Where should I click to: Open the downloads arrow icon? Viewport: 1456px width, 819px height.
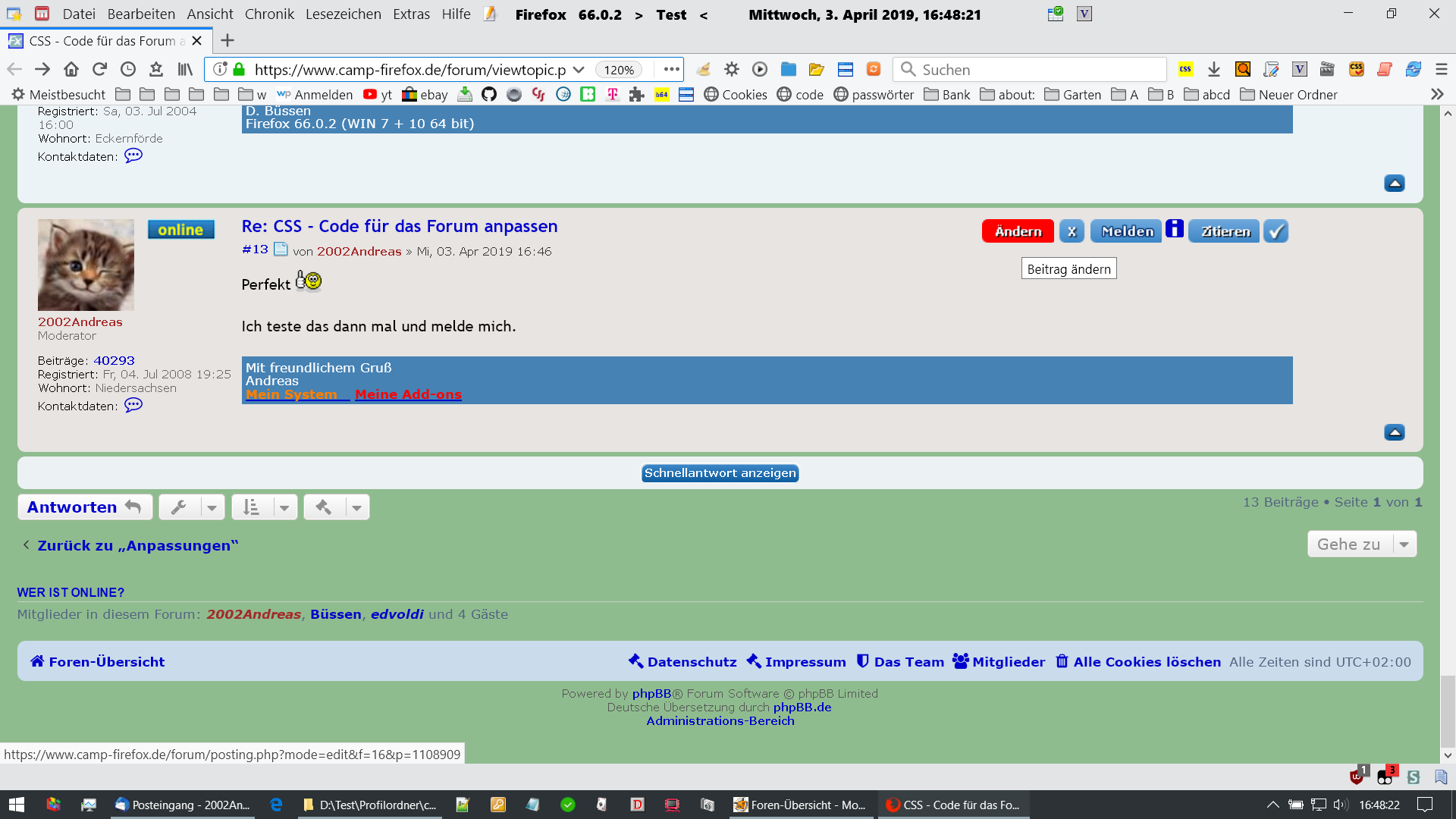pos(1214,70)
